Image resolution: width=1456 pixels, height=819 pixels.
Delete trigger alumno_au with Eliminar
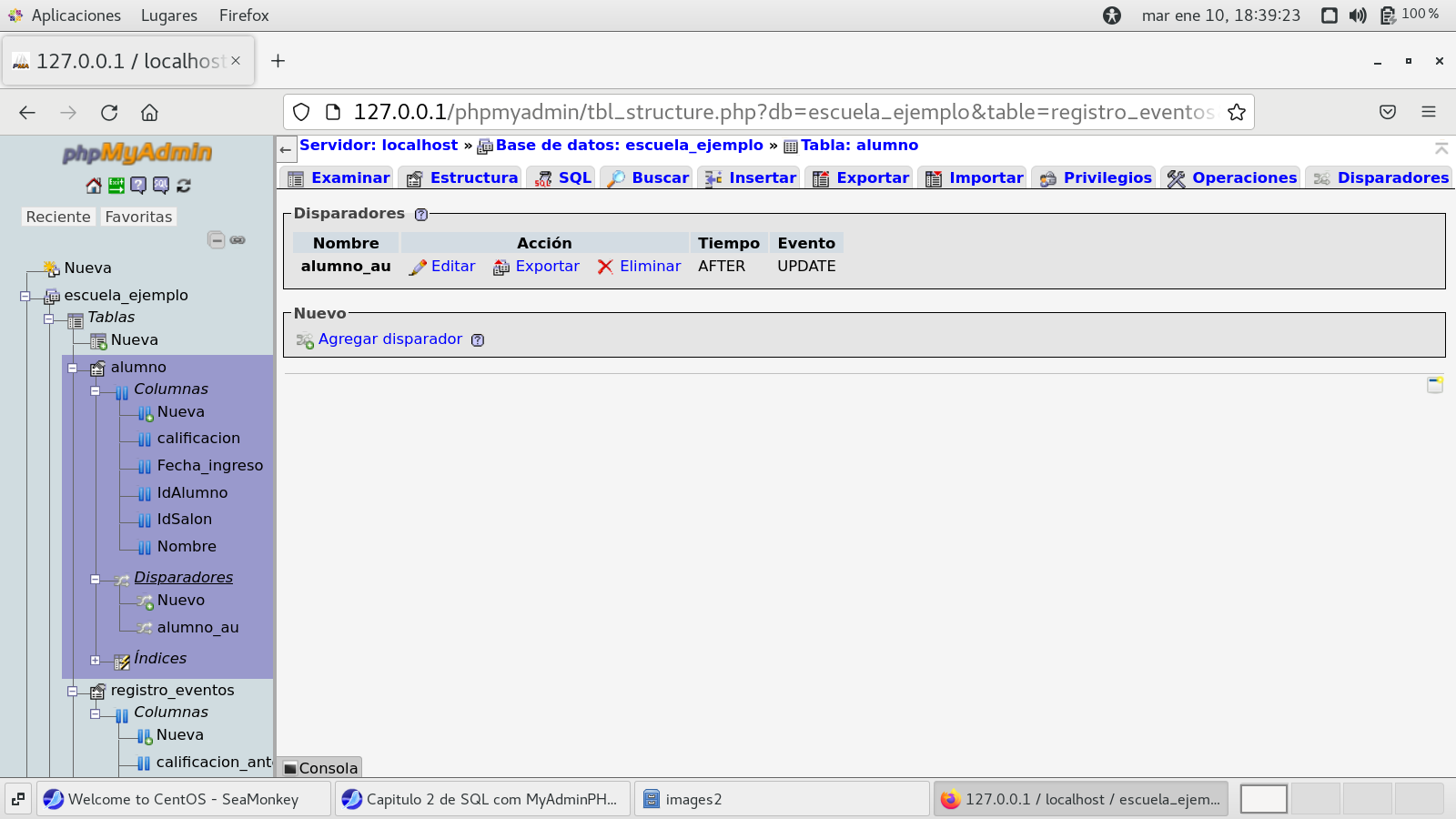(x=639, y=267)
